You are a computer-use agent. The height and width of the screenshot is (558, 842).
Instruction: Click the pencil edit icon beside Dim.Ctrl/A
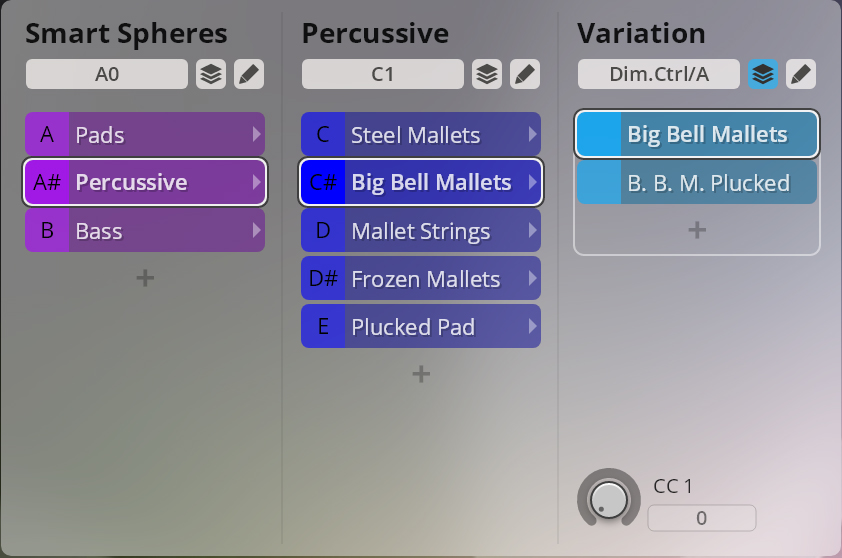click(801, 74)
